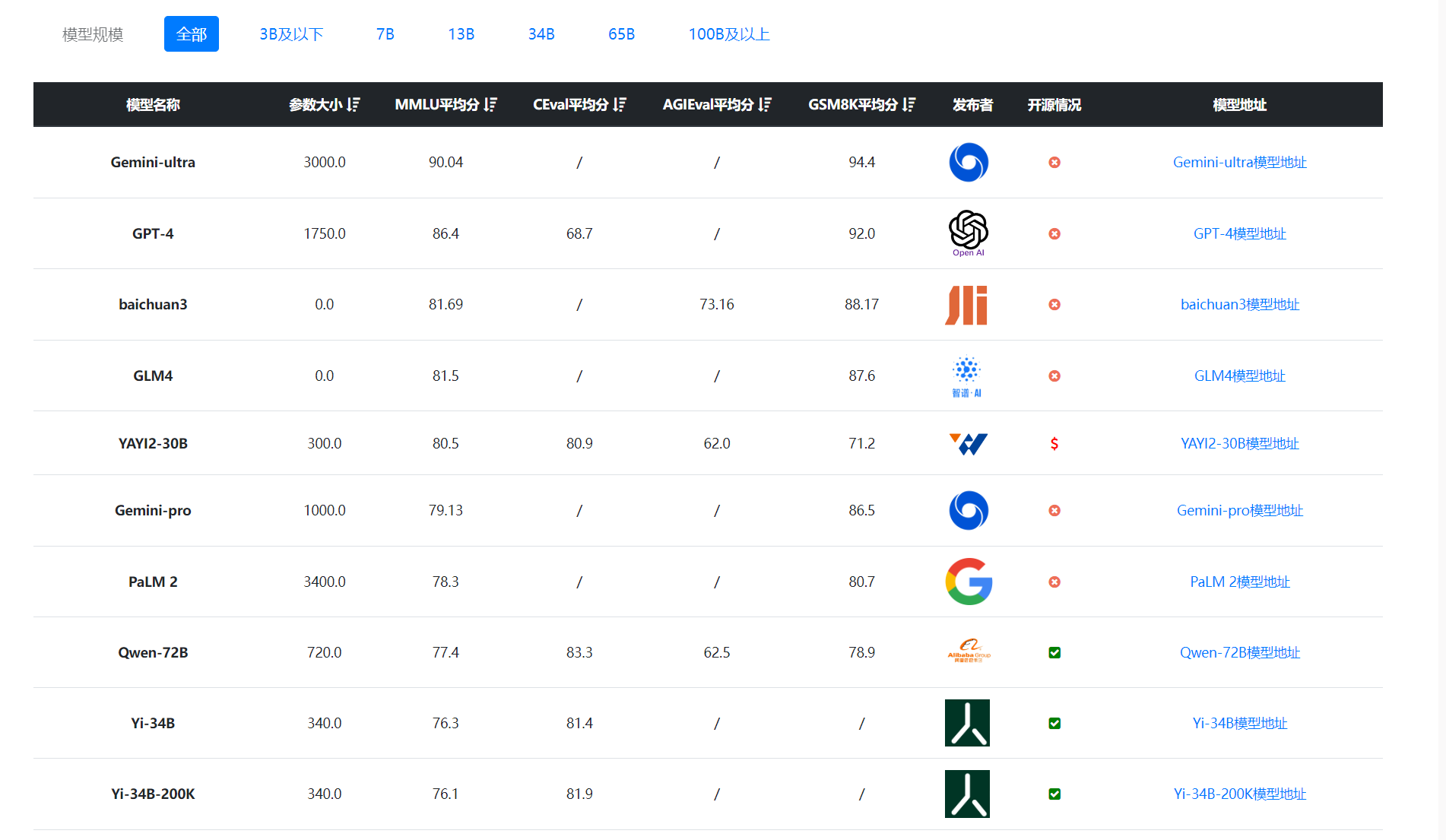Click the Zhipu AI logo in GLM4 row
This screenshot has width=1446, height=840.
pos(967,376)
